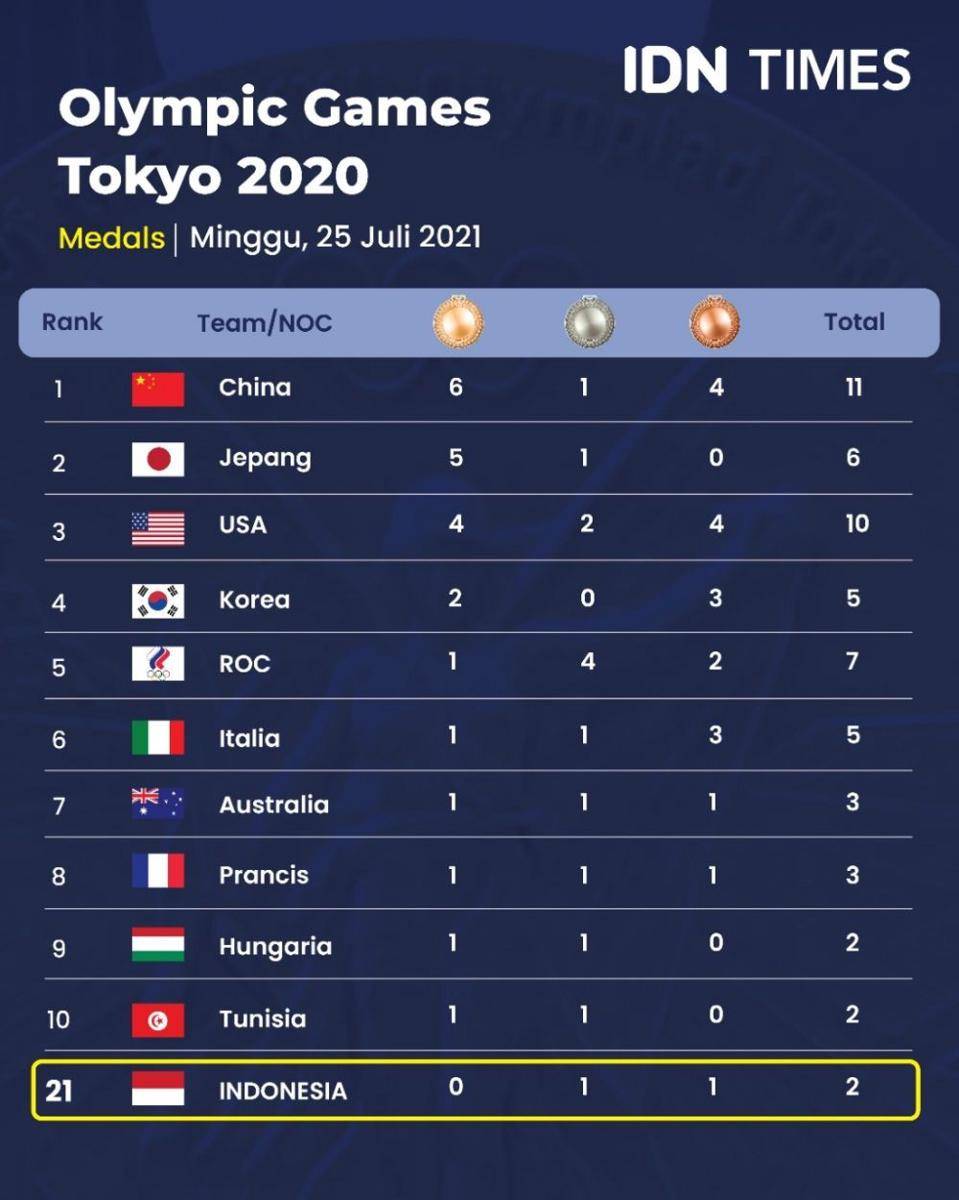Click the Korea flag icon

pos(158,600)
